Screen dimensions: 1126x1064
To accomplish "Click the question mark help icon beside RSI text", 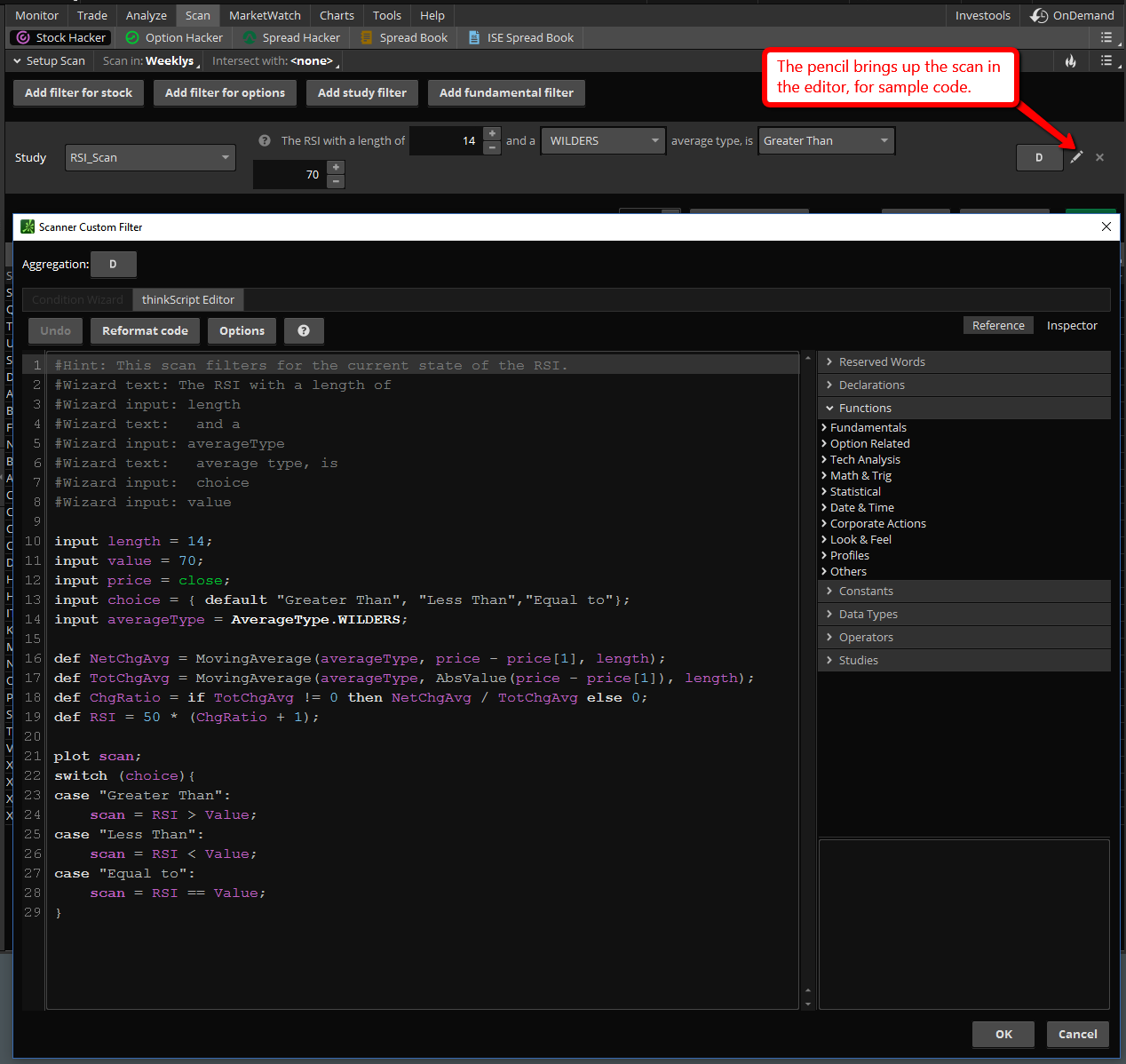I will click(x=265, y=140).
